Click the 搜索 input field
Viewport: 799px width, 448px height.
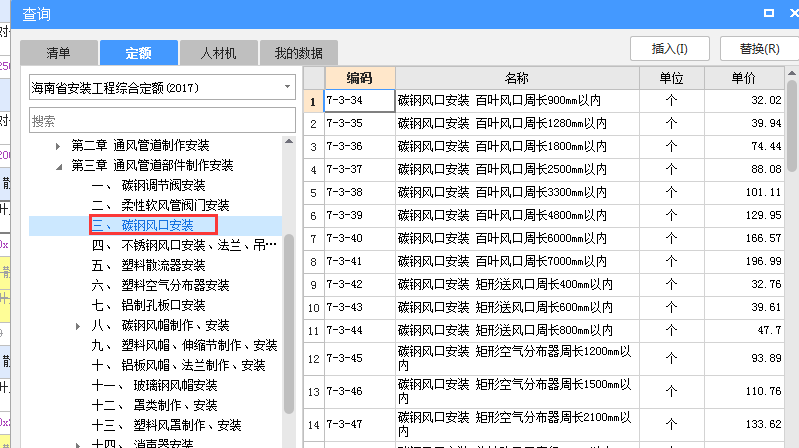point(162,121)
